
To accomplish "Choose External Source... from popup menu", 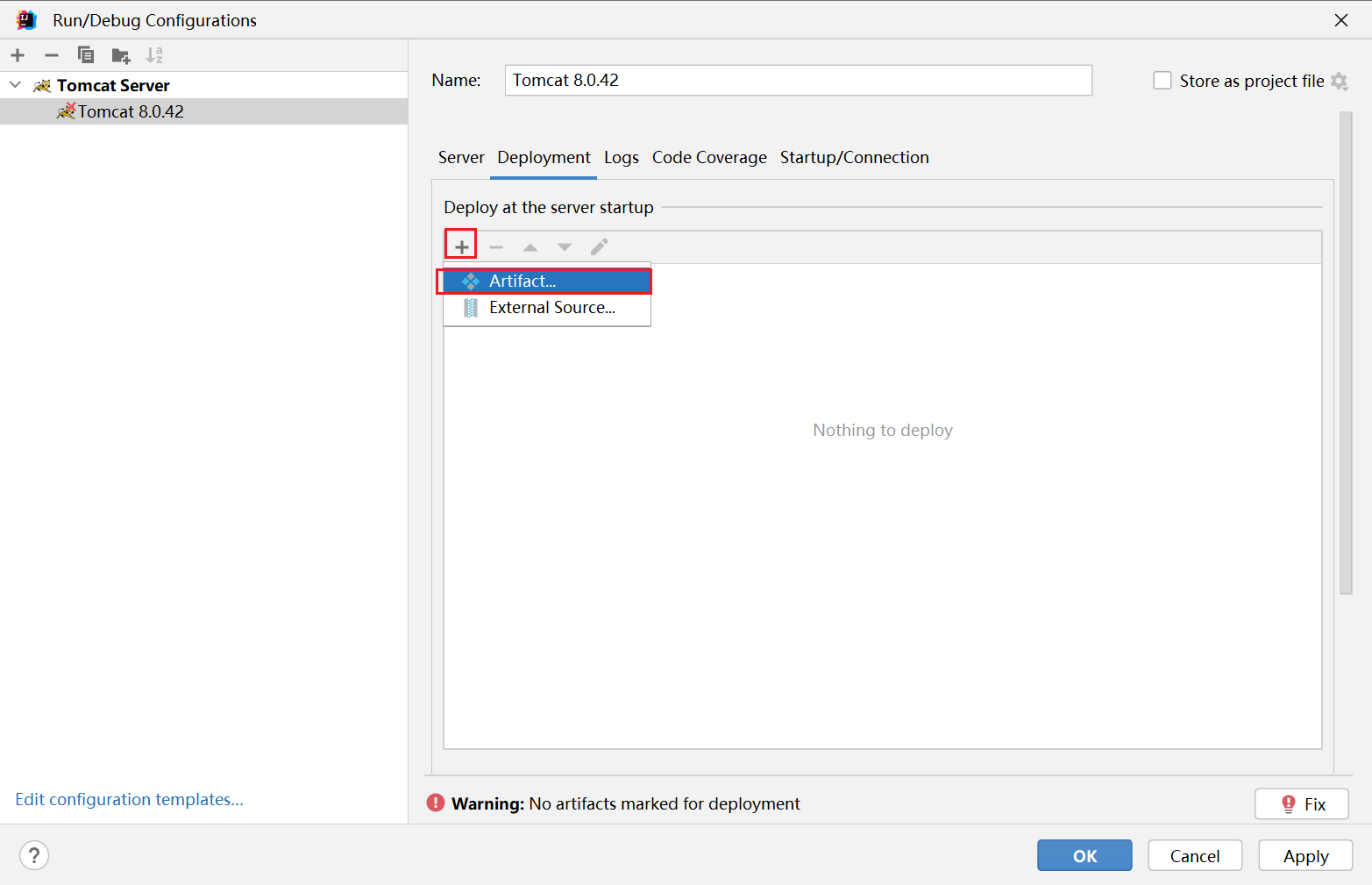I will (x=547, y=308).
